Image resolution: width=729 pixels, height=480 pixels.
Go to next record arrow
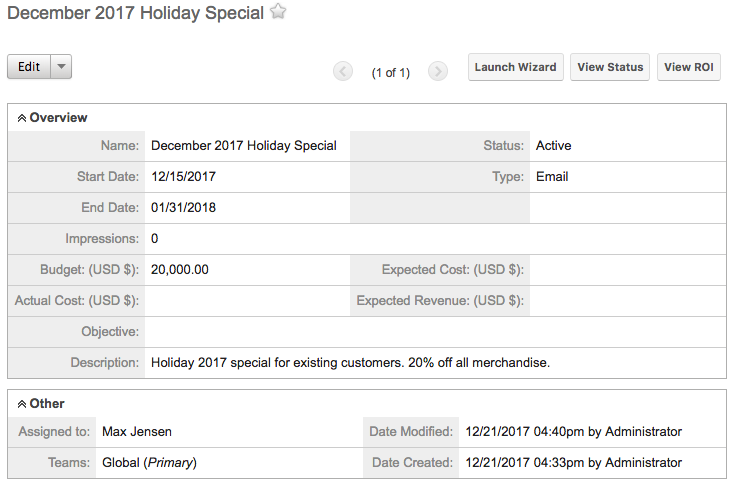pyautogui.click(x=437, y=71)
